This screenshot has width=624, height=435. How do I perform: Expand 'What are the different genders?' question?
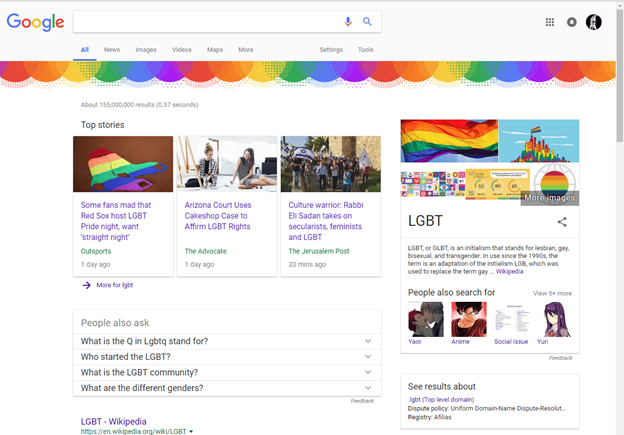(x=227, y=388)
